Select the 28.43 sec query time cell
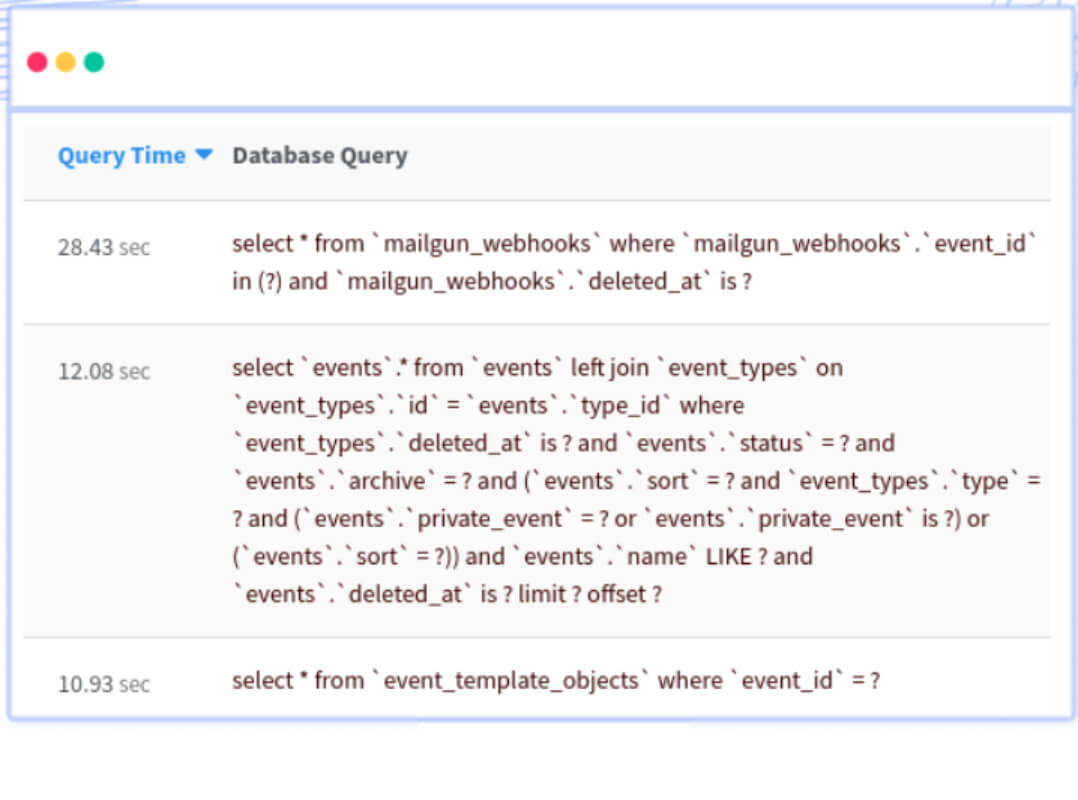The image size is (1078, 800). [104, 247]
